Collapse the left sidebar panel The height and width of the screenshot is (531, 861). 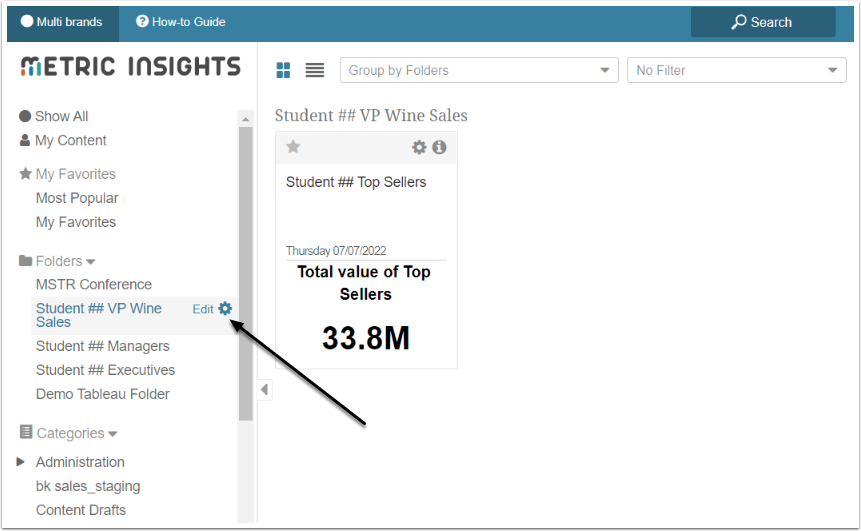tap(264, 389)
